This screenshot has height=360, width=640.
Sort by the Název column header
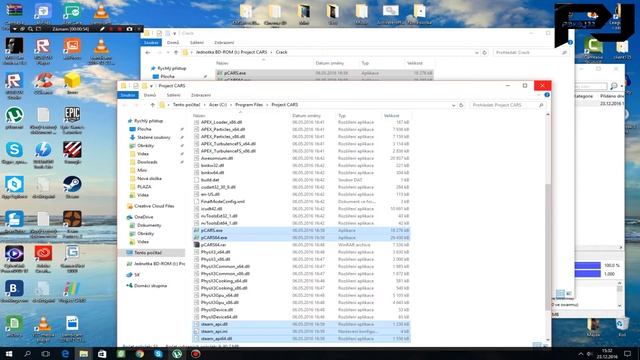click(199, 116)
